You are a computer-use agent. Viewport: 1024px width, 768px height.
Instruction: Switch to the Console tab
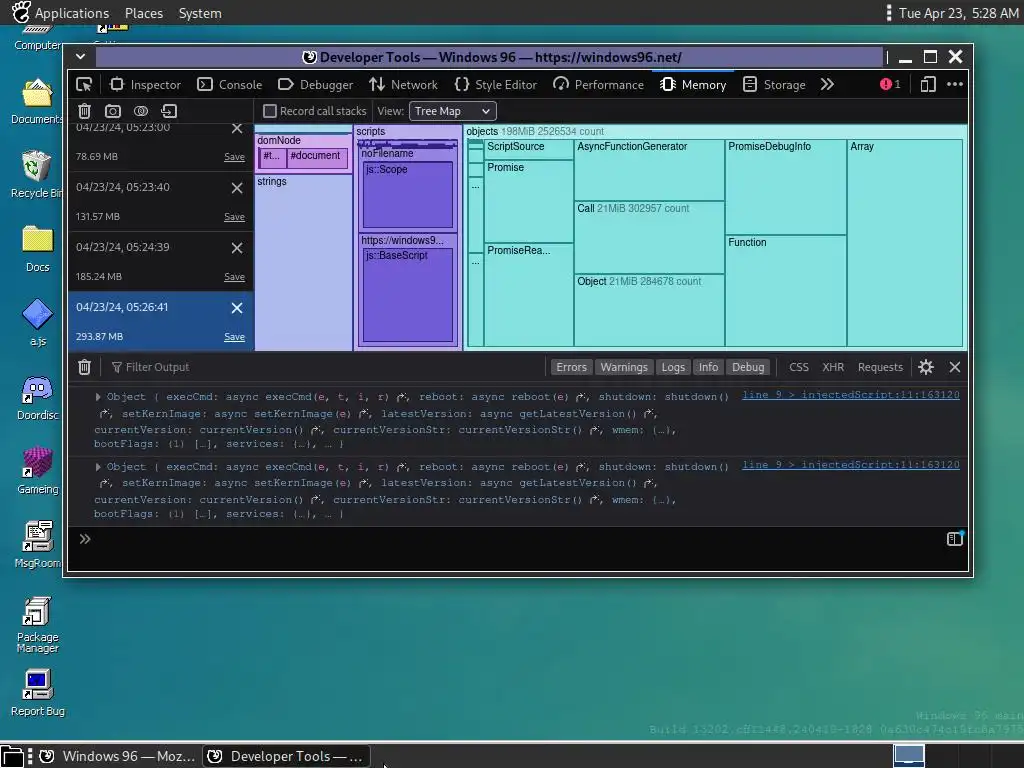(x=230, y=84)
